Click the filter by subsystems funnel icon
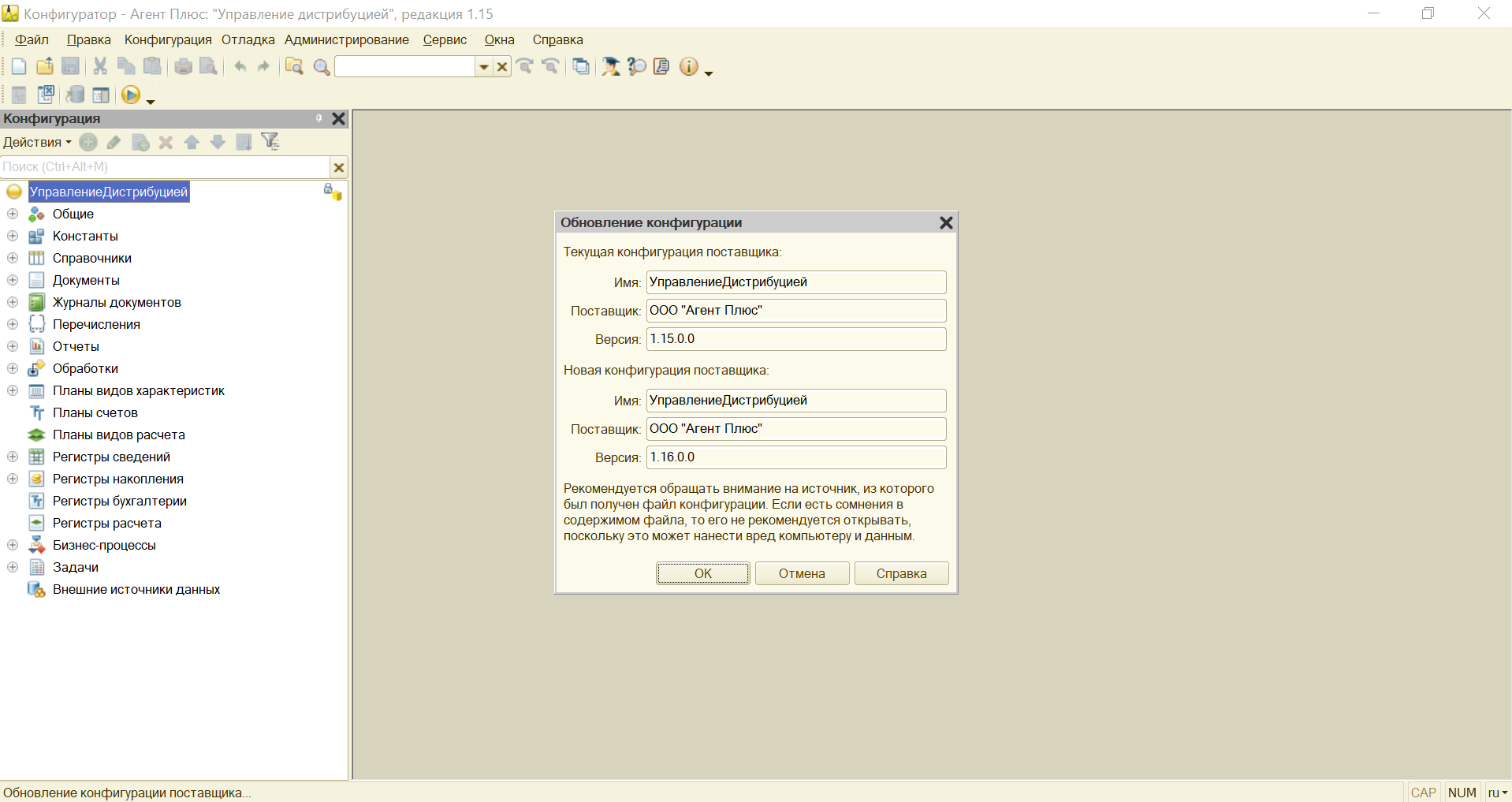The image size is (1512, 802). (270, 142)
